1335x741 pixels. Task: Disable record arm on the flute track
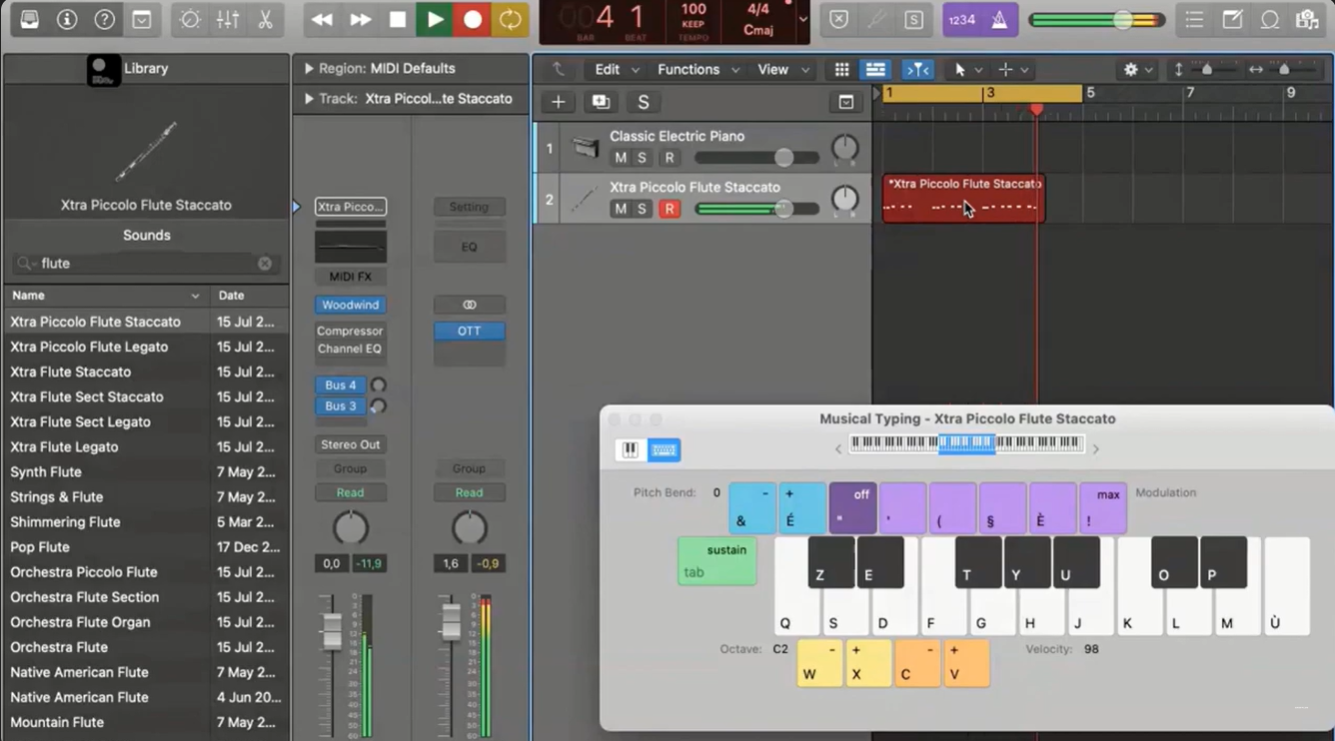click(x=669, y=209)
